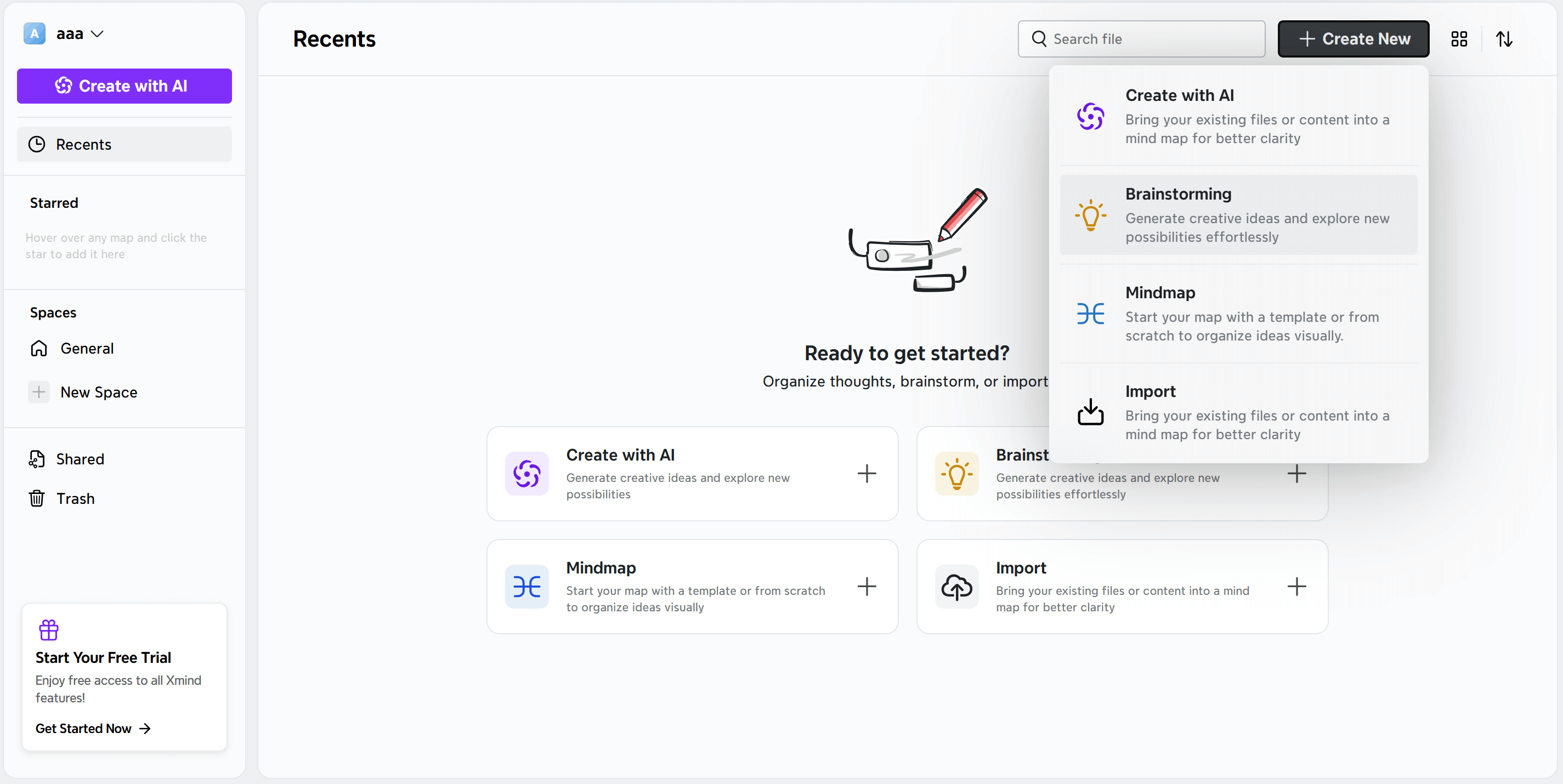
Task: Click the grid view layout icon
Action: point(1459,39)
